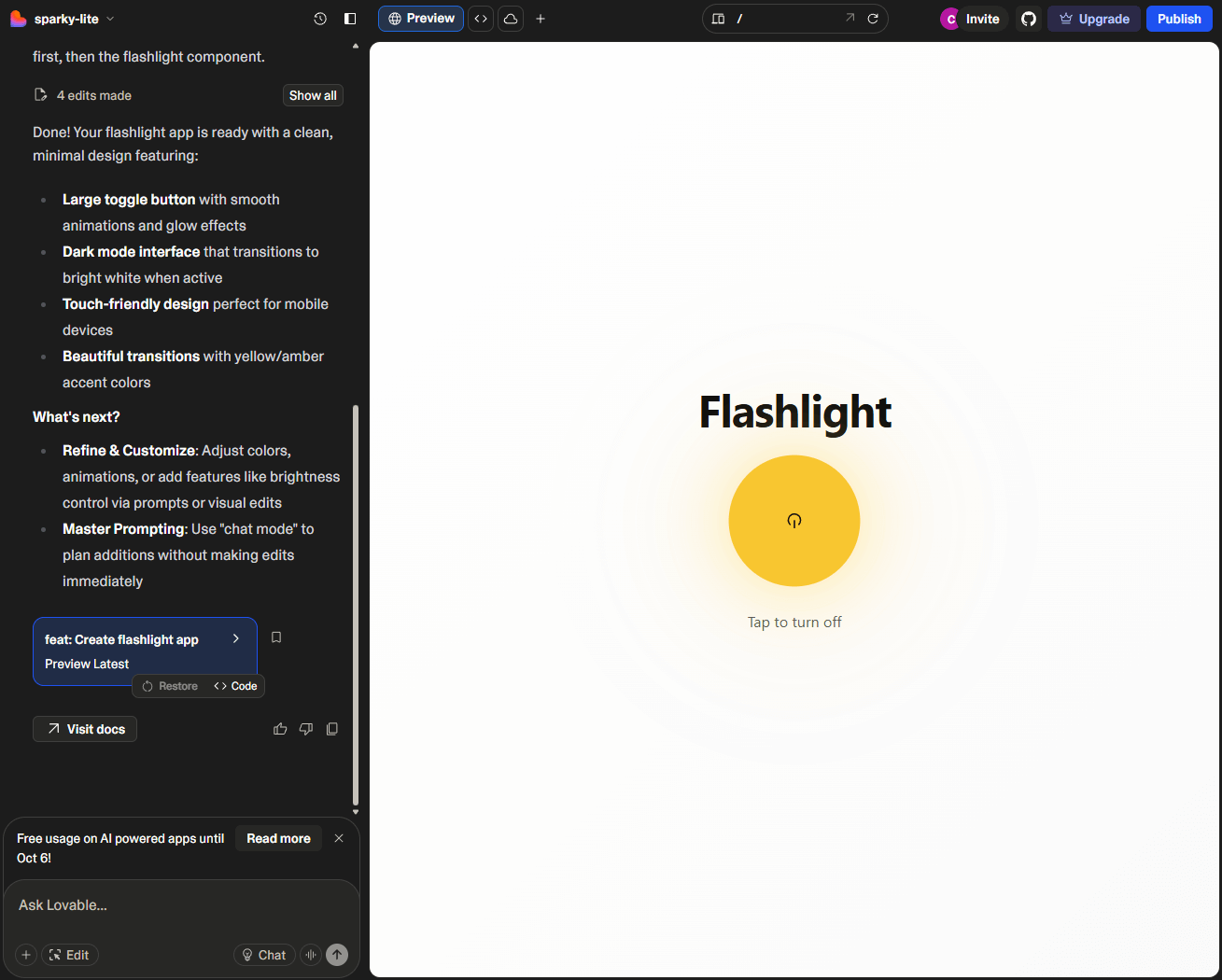This screenshot has width=1222, height=980.
Task: Toggle the sidebar panel visibility
Action: (350, 18)
